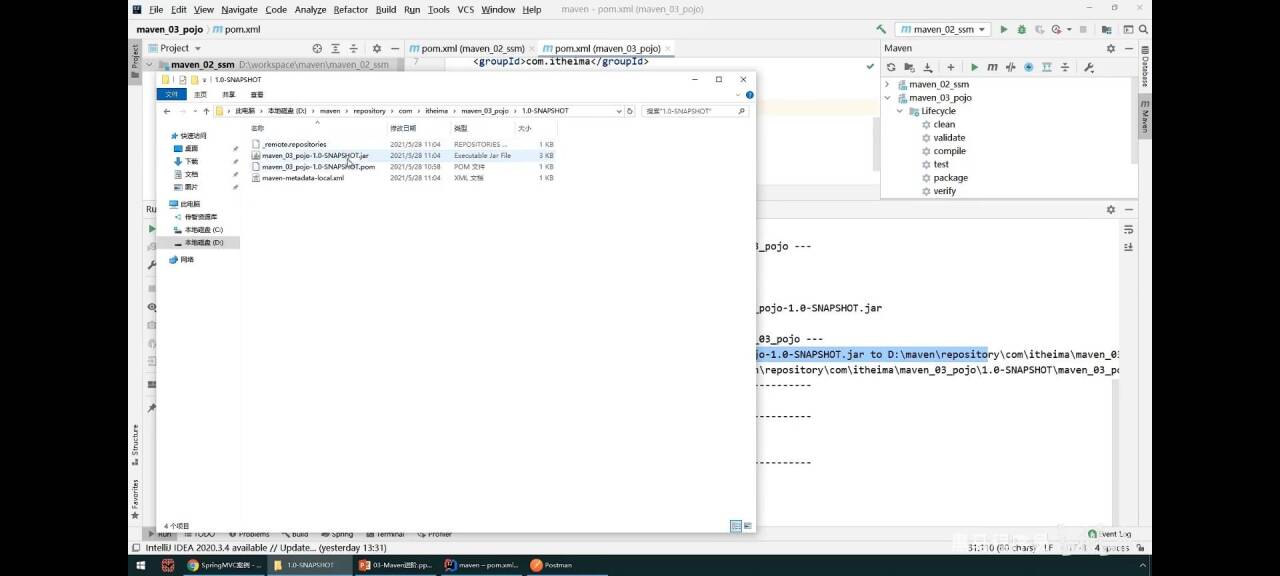Open the Refactor menu
This screenshot has height=576, width=1280.
tap(351, 9)
